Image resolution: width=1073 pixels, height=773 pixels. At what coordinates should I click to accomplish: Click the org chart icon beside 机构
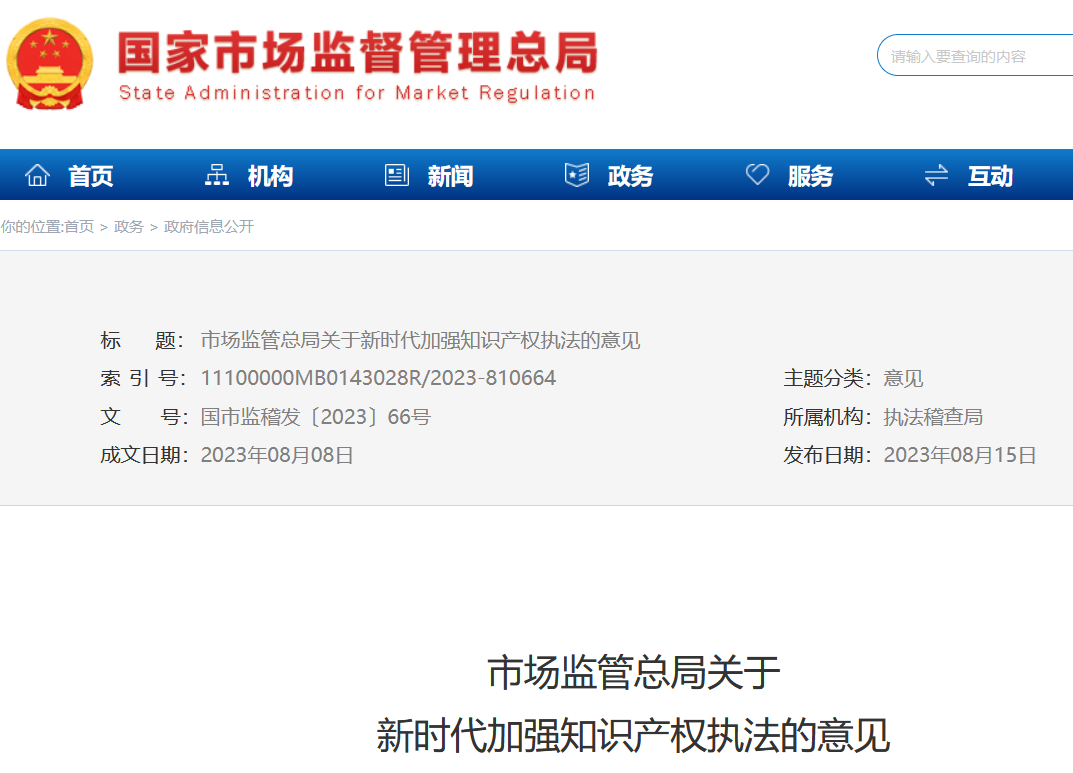tap(217, 176)
